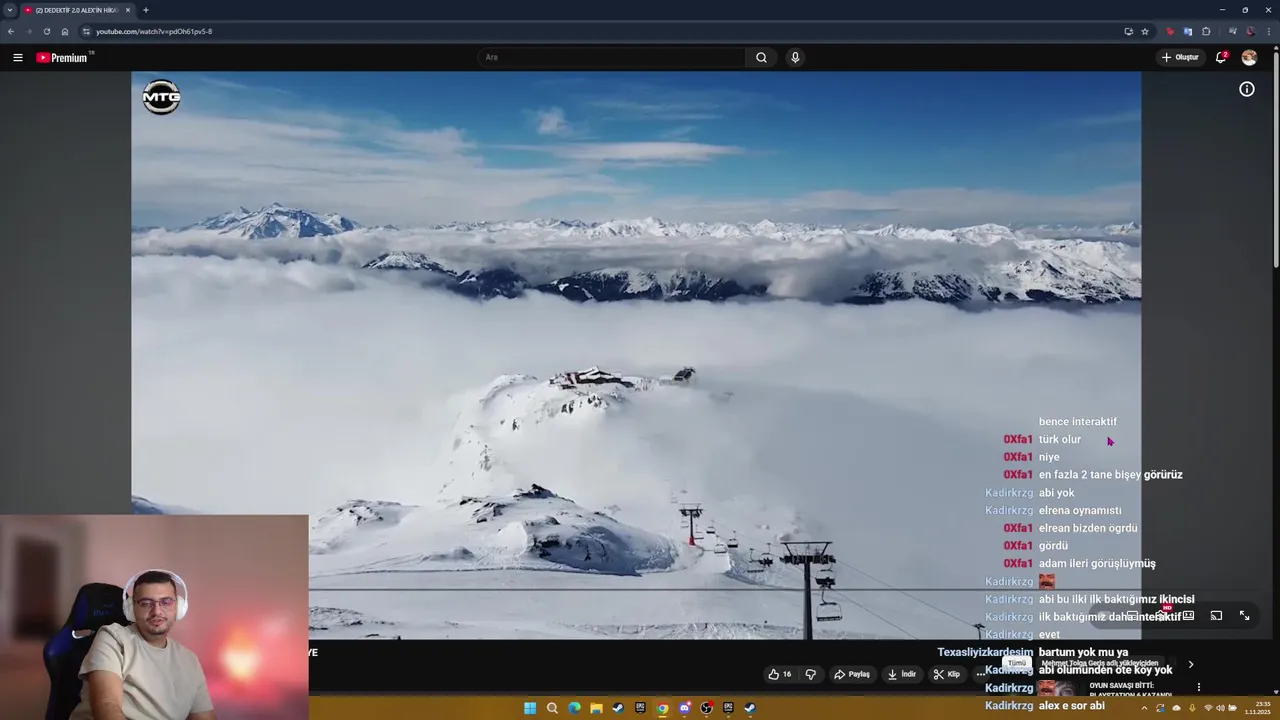The width and height of the screenshot is (1280, 720).
Task: Select the Tümü filter chip
Action: click(1017, 663)
